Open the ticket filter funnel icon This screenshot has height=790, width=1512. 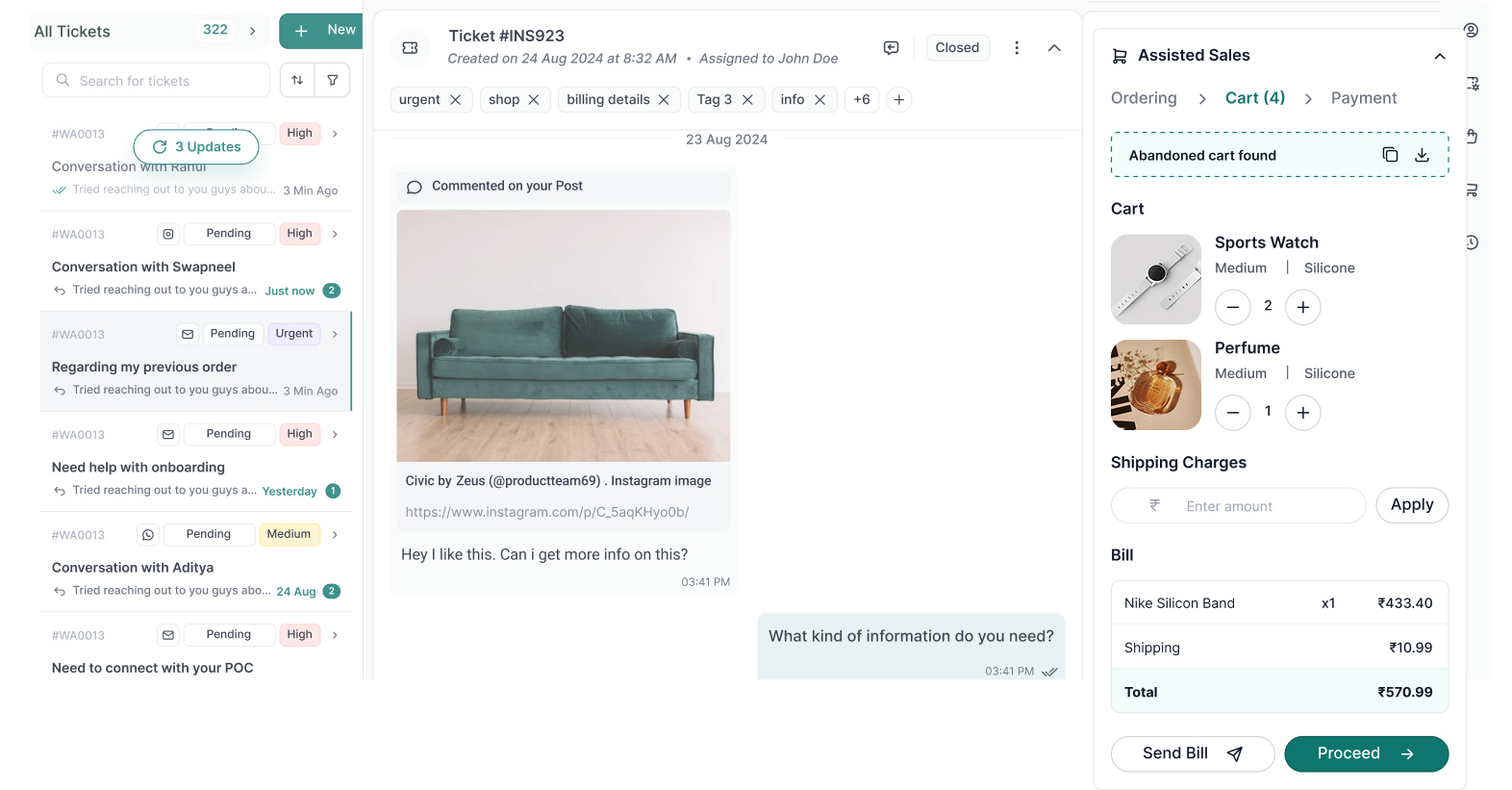(333, 80)
